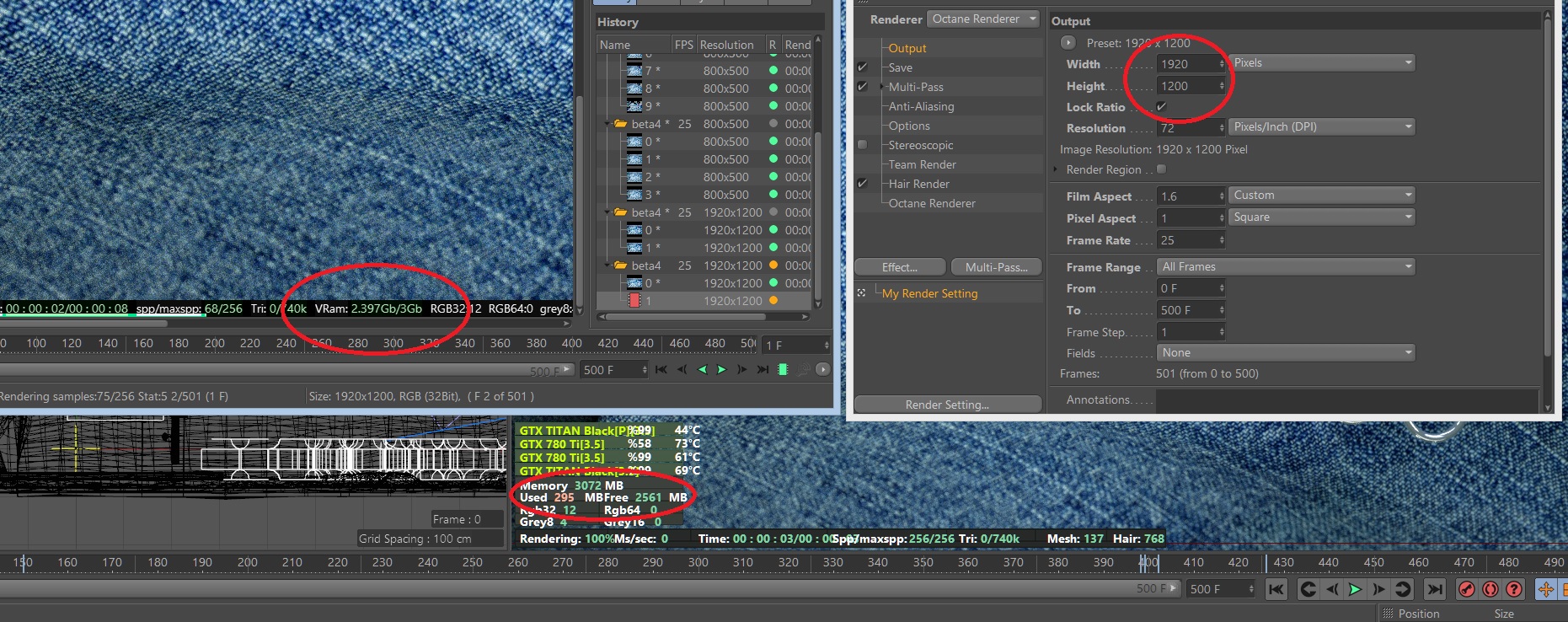Click the Multi-Pass... button

coord(997,267)
